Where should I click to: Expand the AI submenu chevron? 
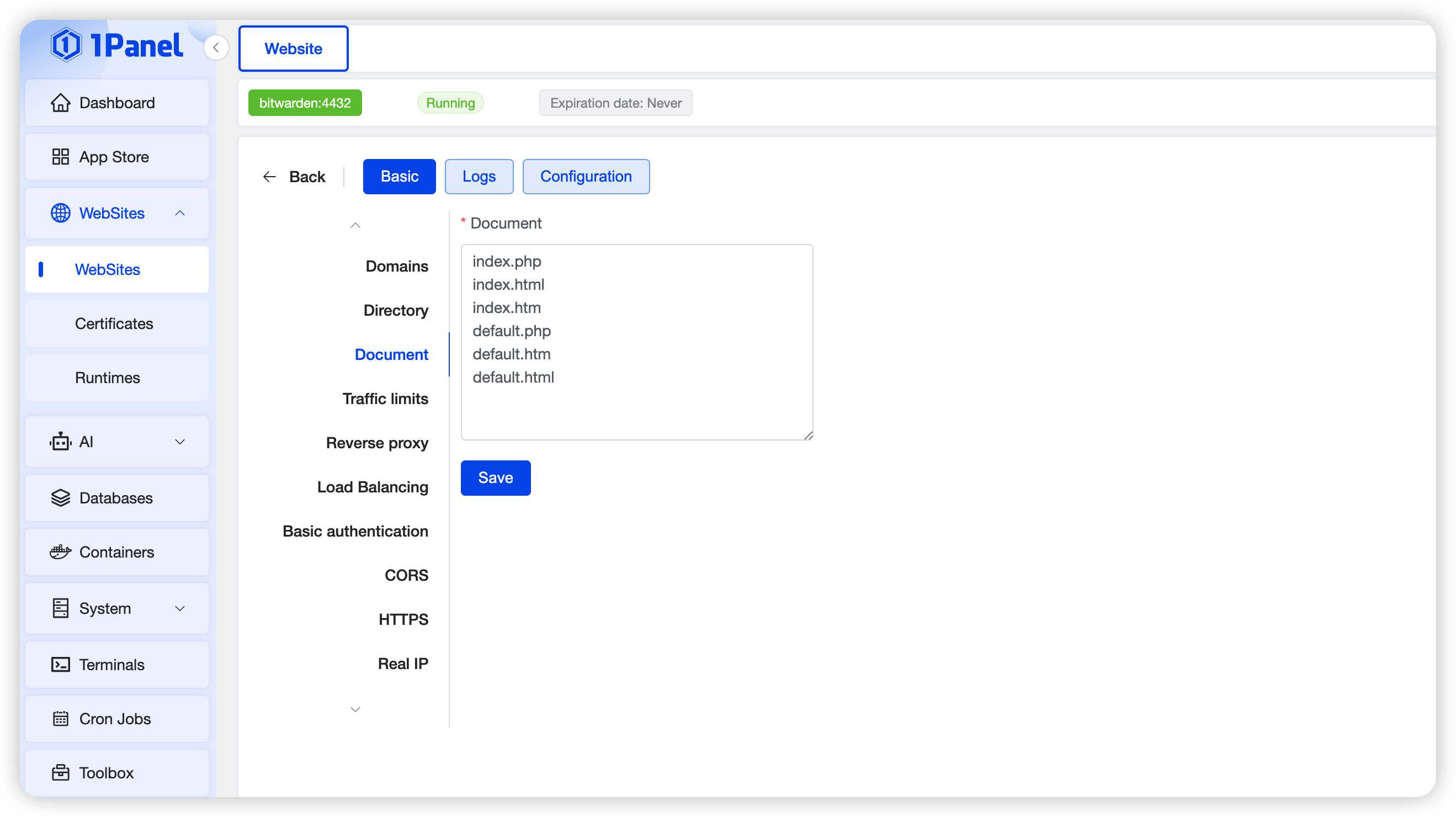pyautogui.click(x=180, y=442)
